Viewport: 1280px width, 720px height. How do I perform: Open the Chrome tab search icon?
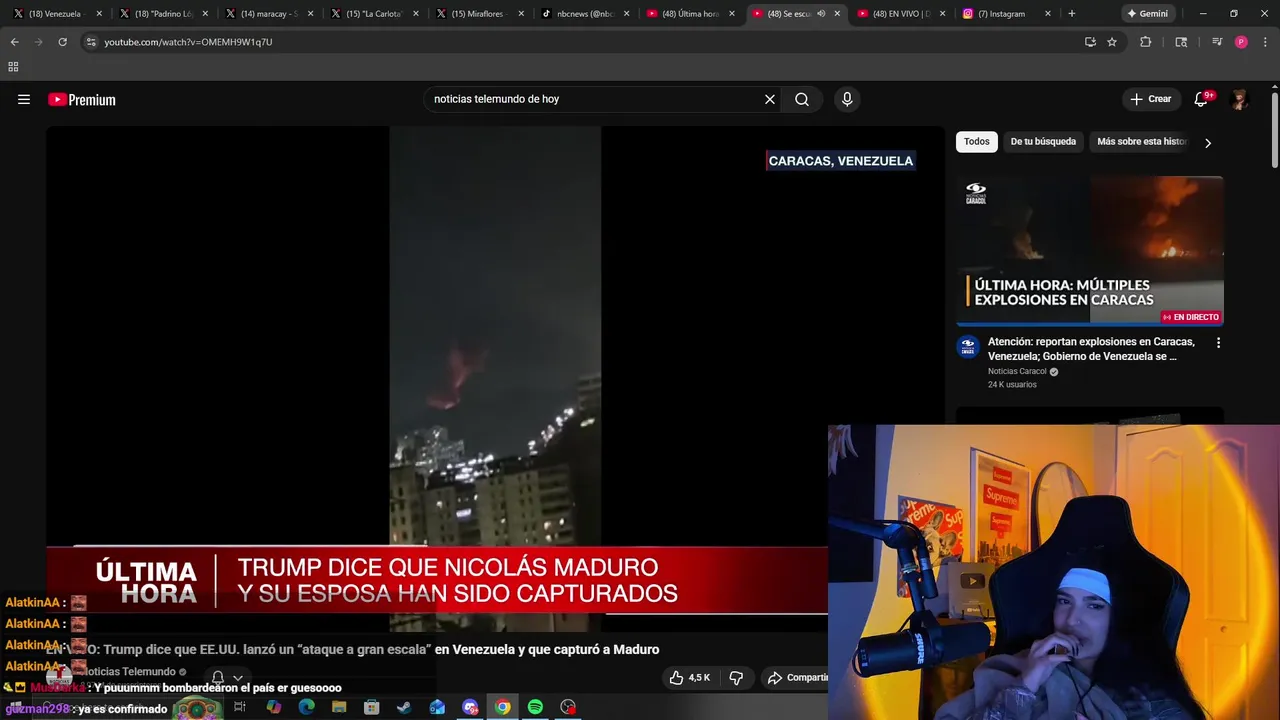pos(1181,42)
